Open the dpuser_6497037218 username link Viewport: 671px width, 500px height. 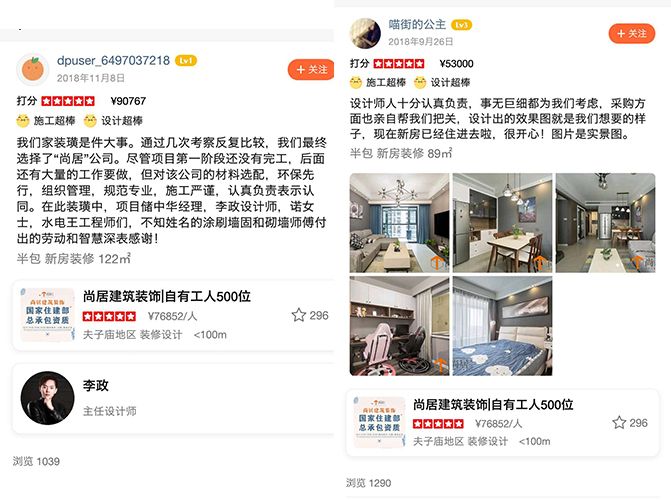pyautogui.click(x=113, y=61)
